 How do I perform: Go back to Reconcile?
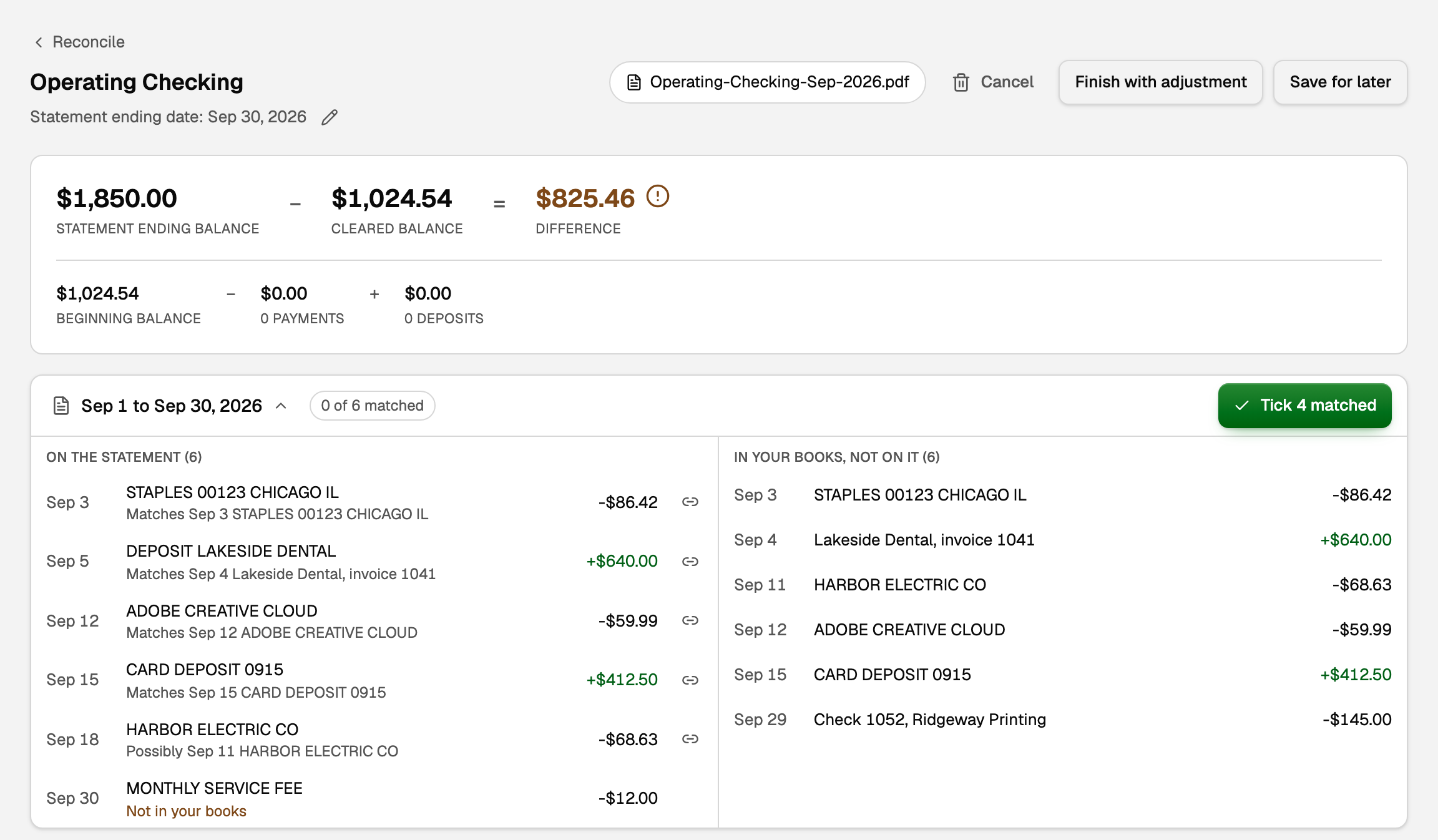tap(79, 42)
